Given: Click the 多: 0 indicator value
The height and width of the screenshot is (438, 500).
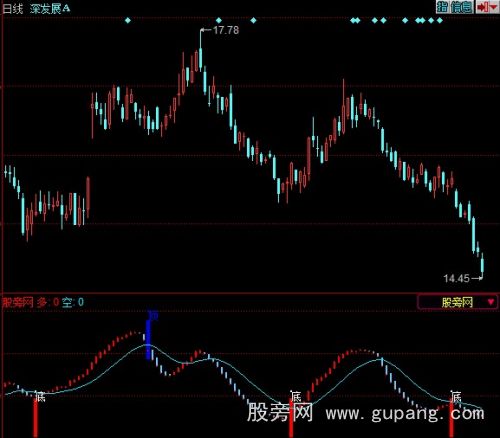Looking at the screenshot, I should coord(48,302).
